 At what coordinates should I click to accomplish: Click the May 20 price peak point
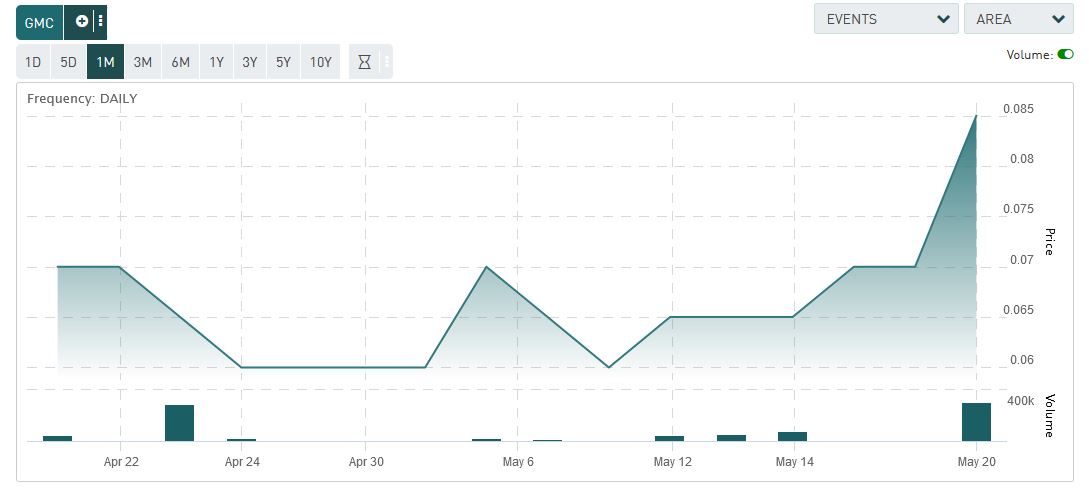[976, 116]
